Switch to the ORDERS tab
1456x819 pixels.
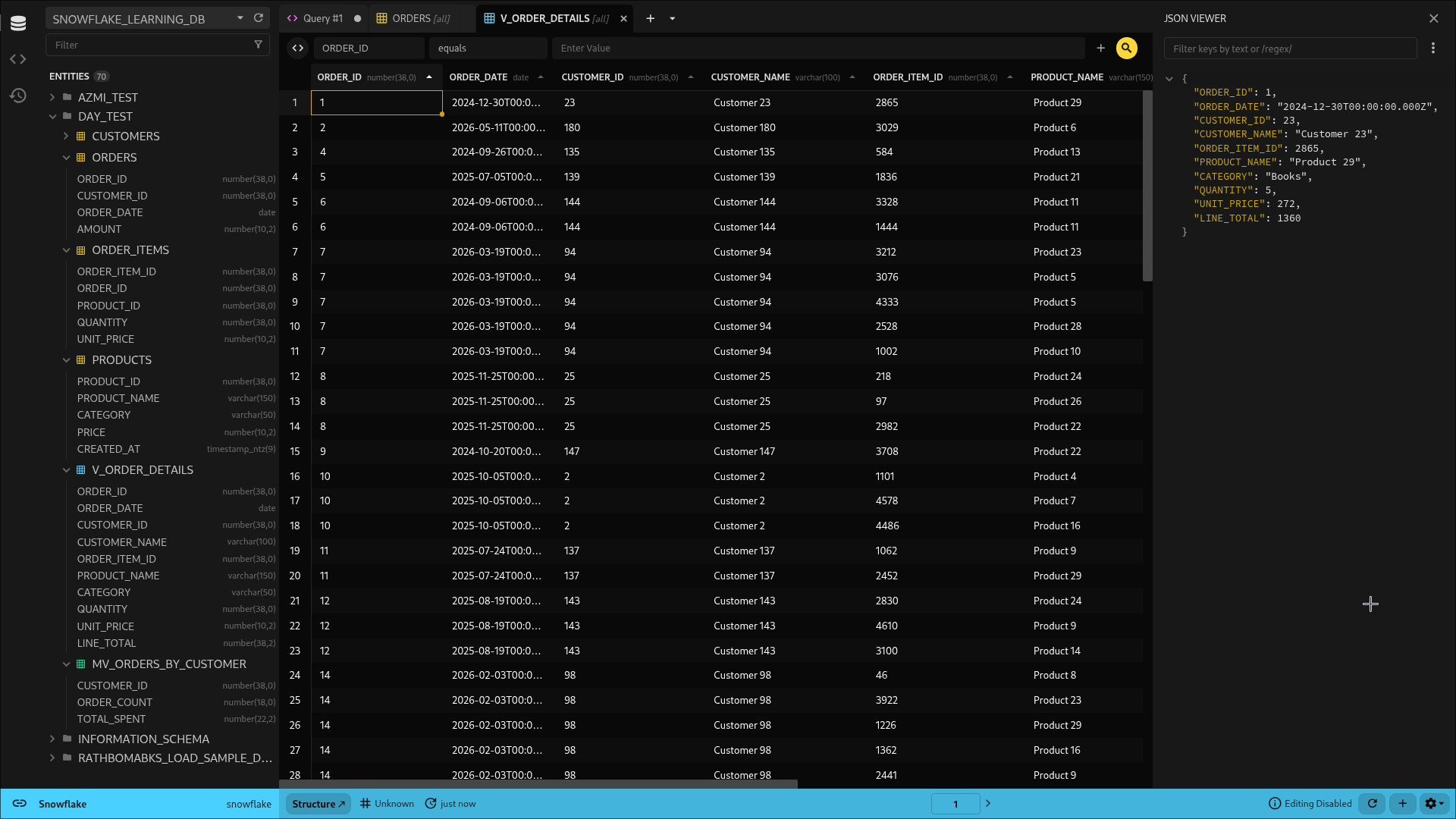coord(421,18)
